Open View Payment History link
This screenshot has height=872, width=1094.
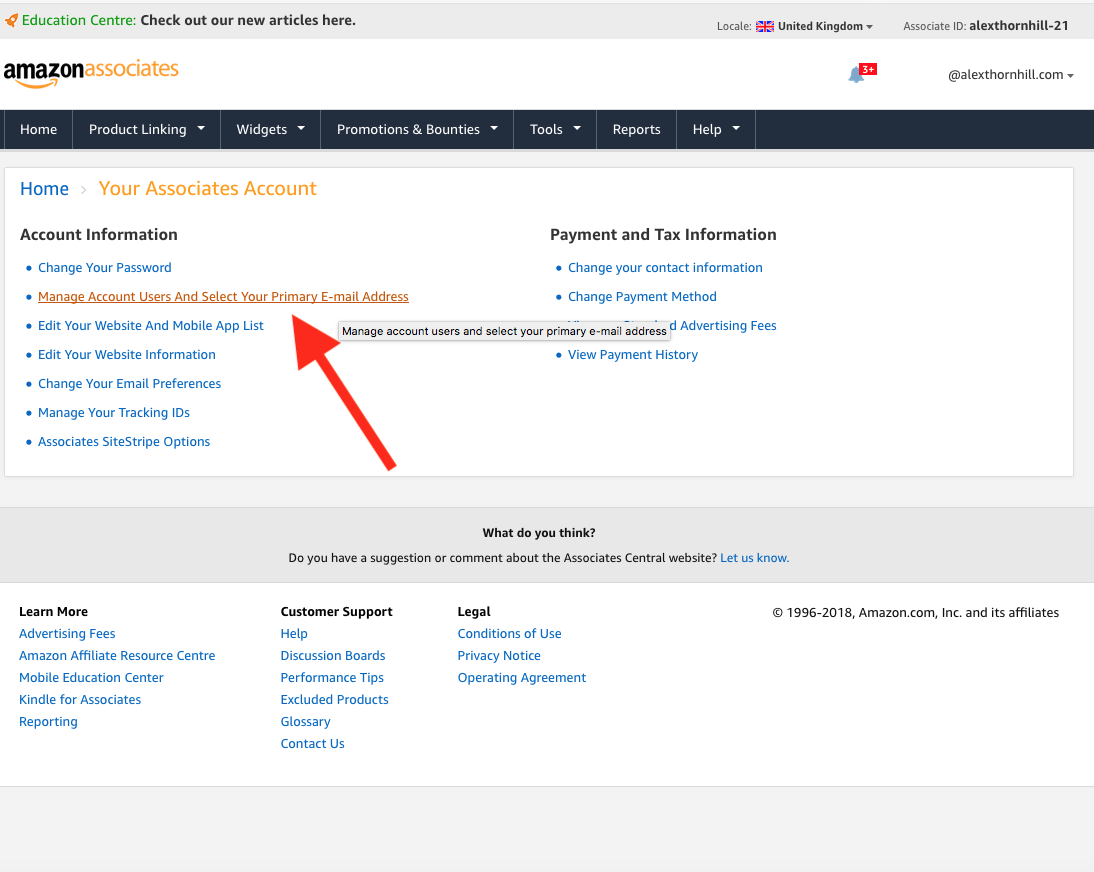(633, 354)
